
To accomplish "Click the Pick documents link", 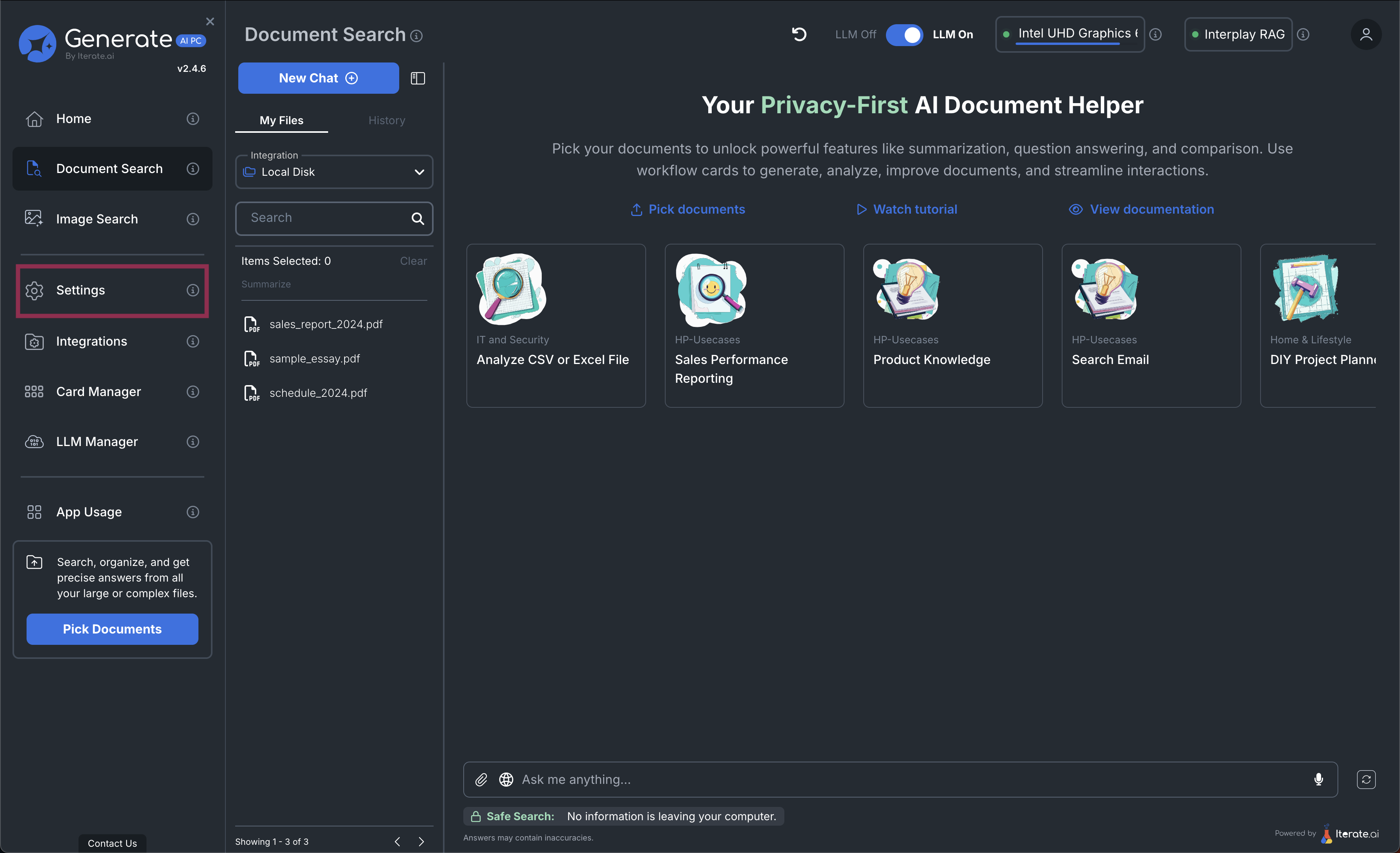I will click(x=688, y=210).
